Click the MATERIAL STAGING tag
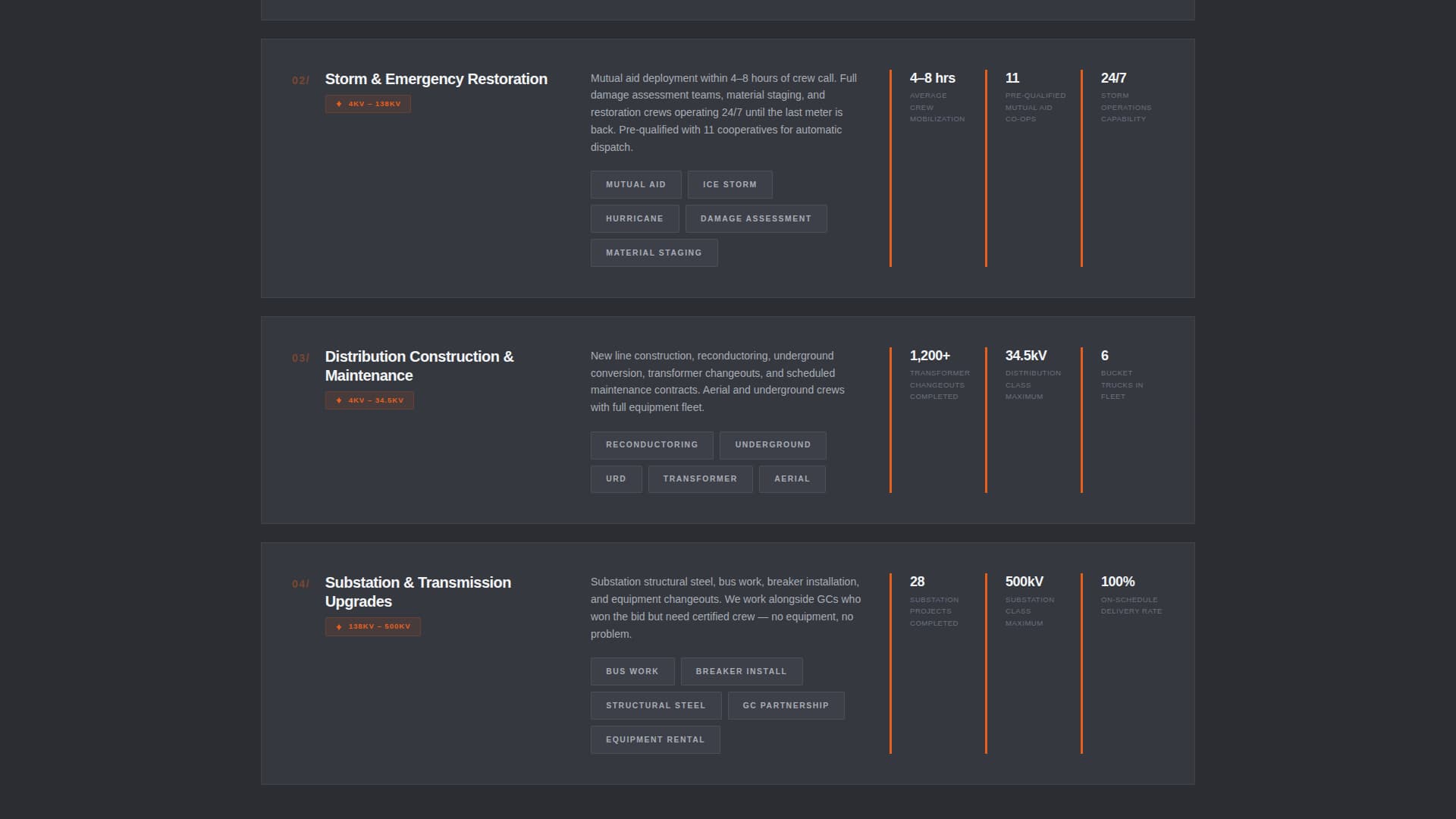Image resolution: width=1456 pixels, height=819 pixels. 654,253
